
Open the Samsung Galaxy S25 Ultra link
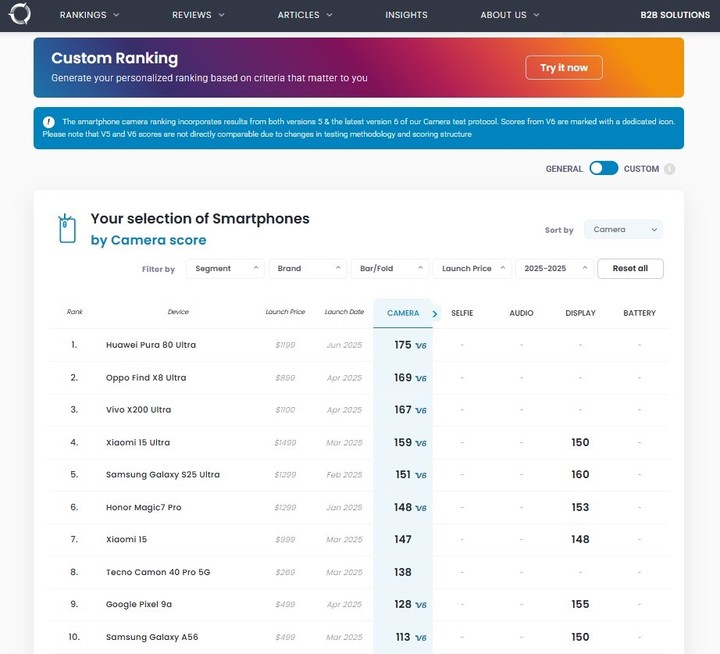click(x=163, y=475)
